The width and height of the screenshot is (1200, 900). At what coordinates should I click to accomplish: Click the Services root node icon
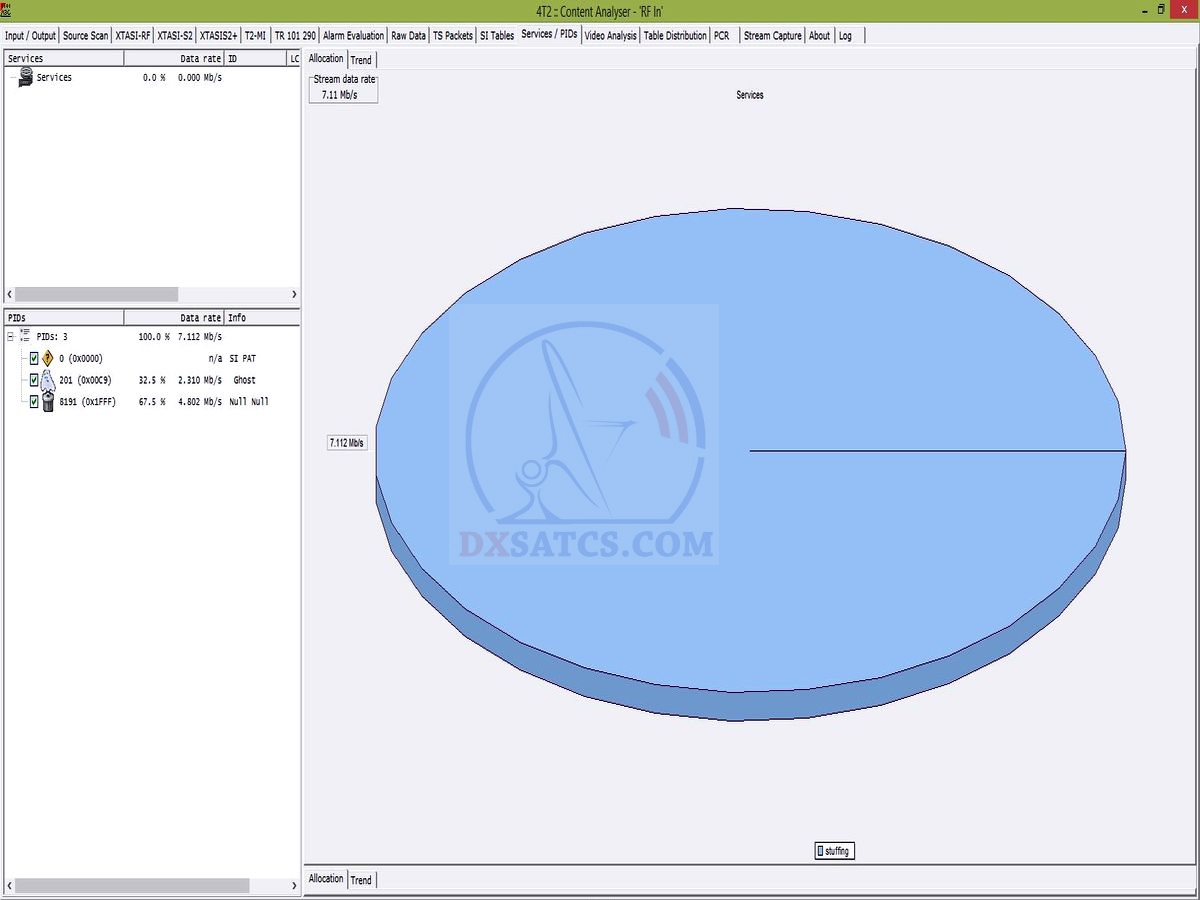click(x=26, y=77)
